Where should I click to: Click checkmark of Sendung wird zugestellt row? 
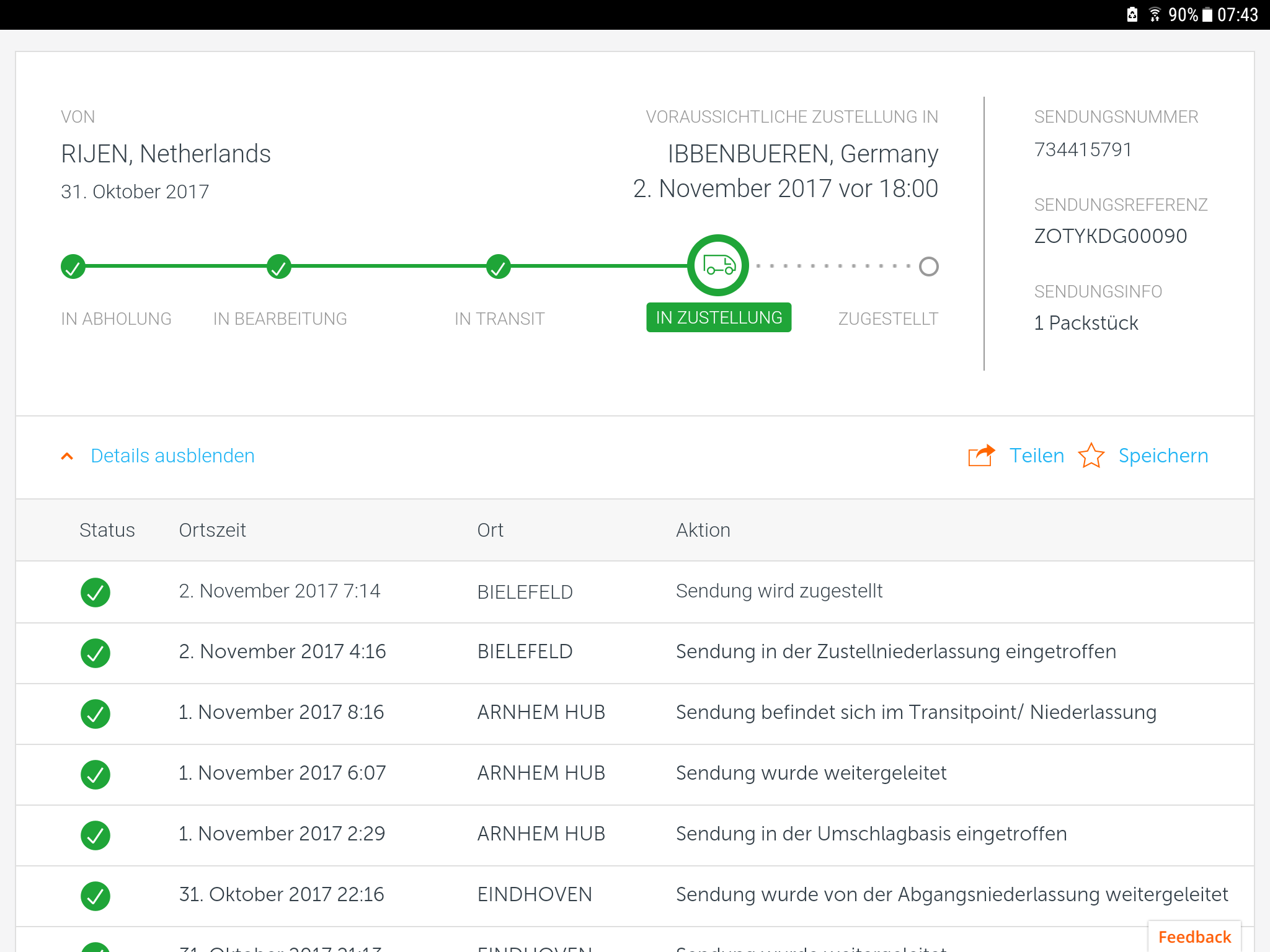95,593
